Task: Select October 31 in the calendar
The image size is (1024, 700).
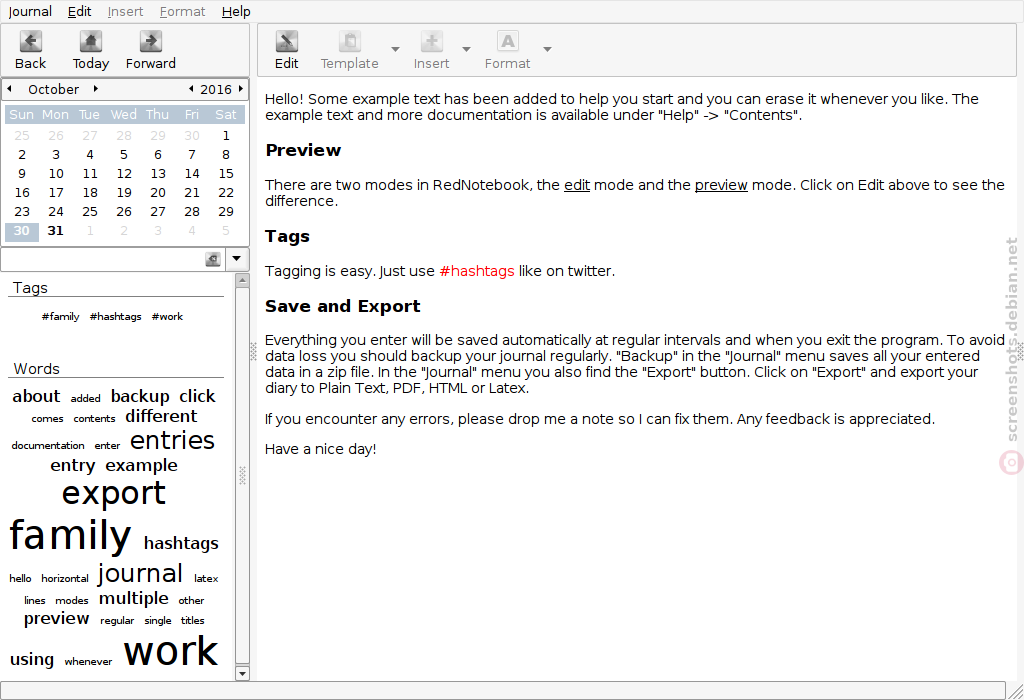Action: click(x=56, y=231)
